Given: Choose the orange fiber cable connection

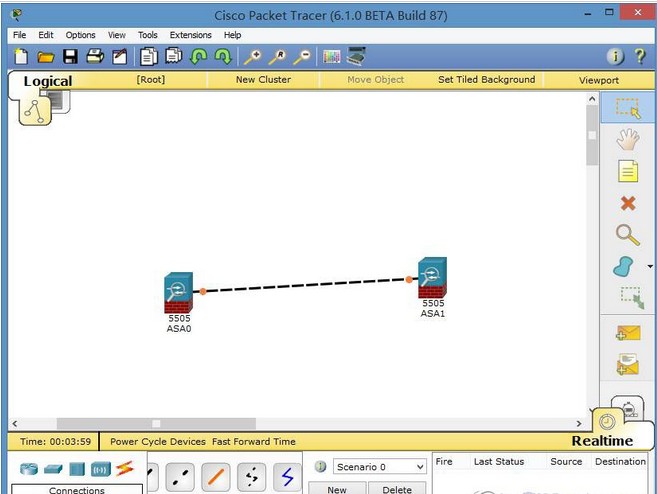Looking at the screenshot, I should pos(216,477).
